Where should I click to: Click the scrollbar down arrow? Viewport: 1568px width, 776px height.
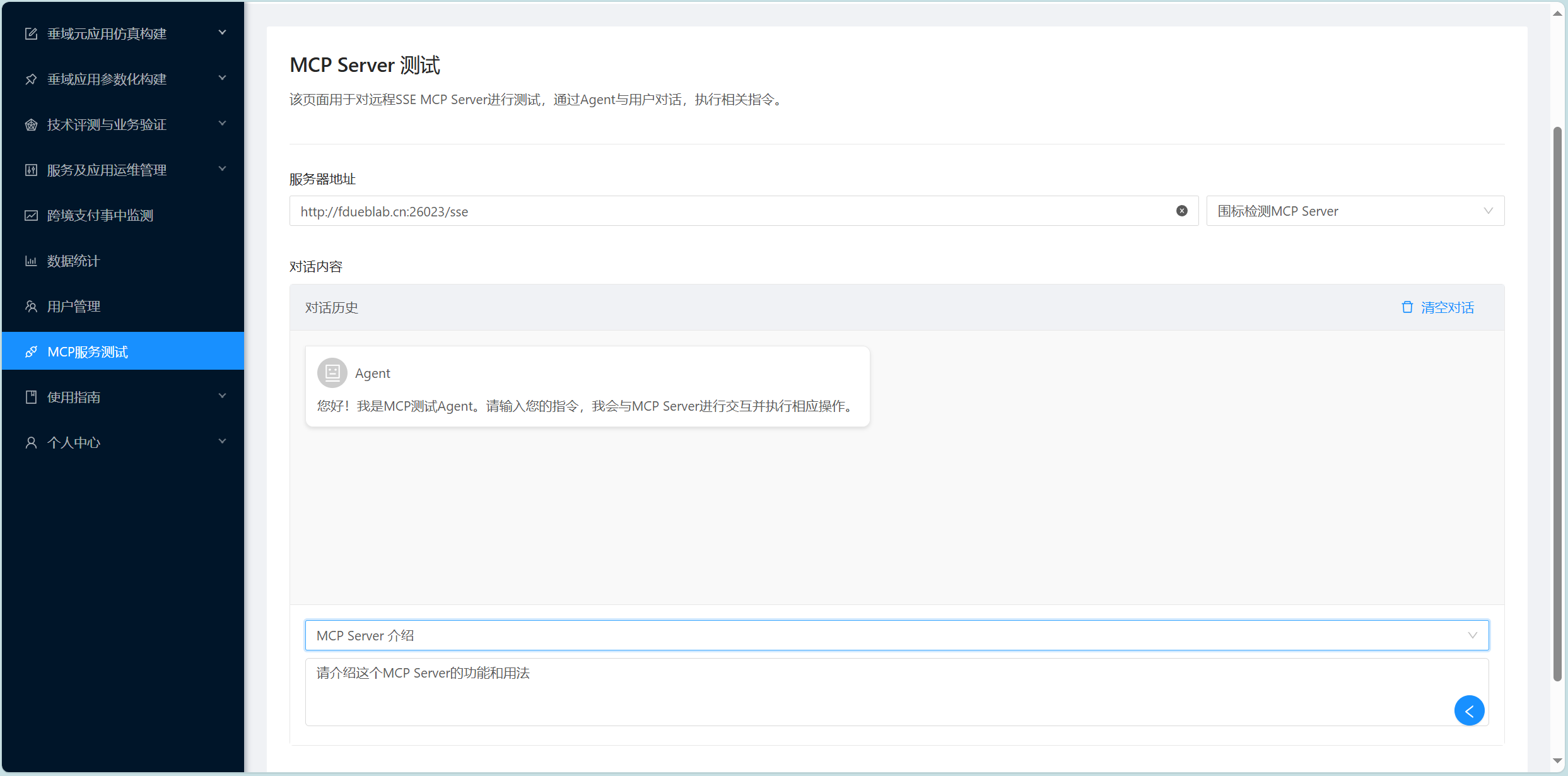pos(1557,761)
